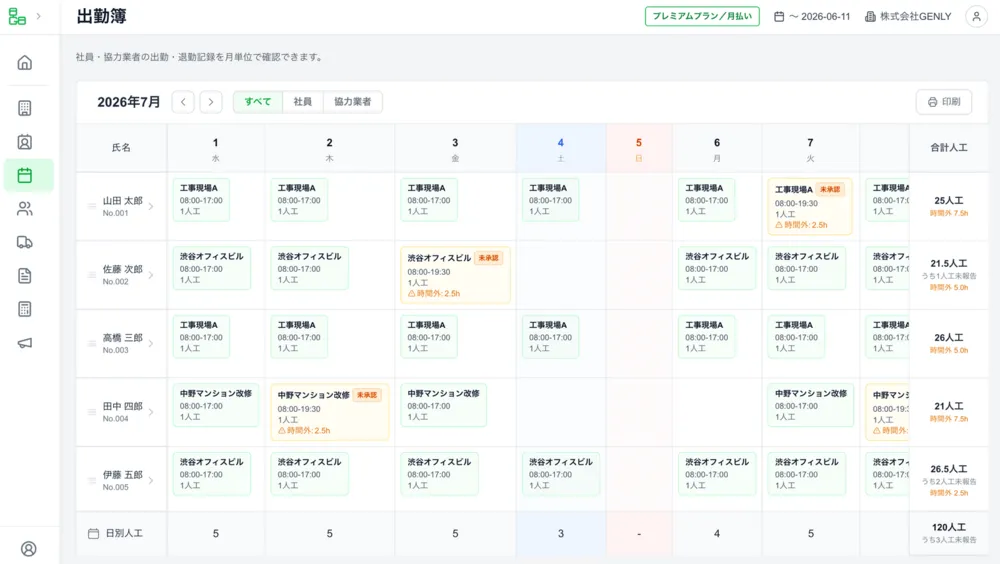Click the 印刷 print button
Viewport: 1000px width, 564px height.
pyautogui.click(x=944, y=102)
